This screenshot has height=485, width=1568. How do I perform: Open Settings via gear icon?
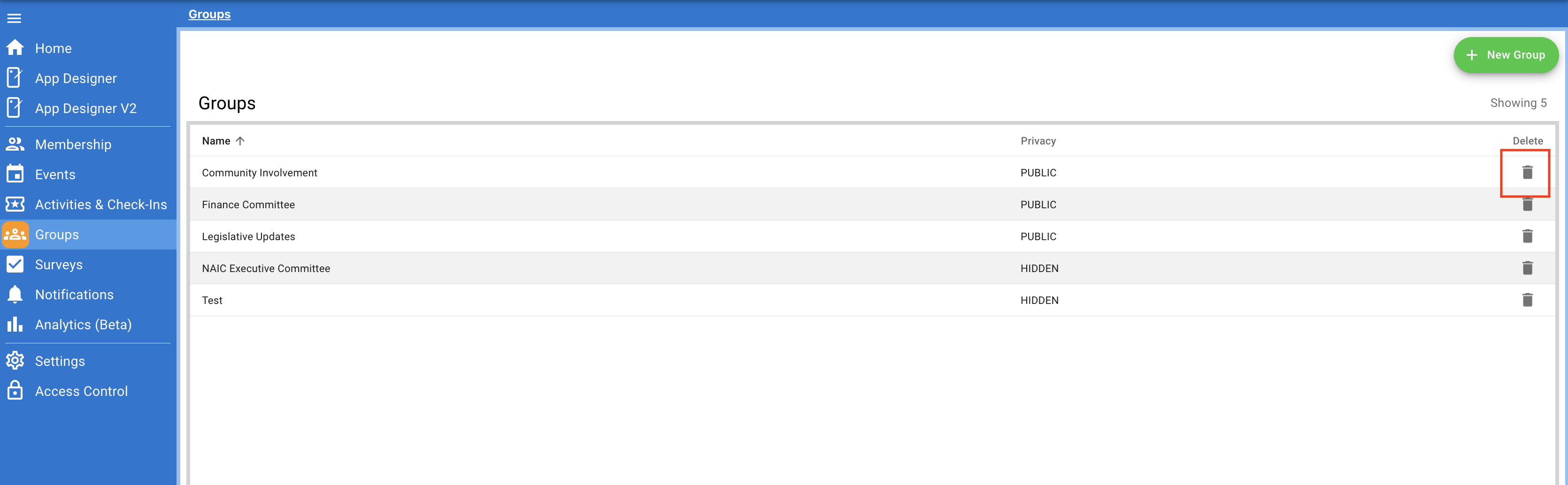pyautogui.click(x=15, y=361)
